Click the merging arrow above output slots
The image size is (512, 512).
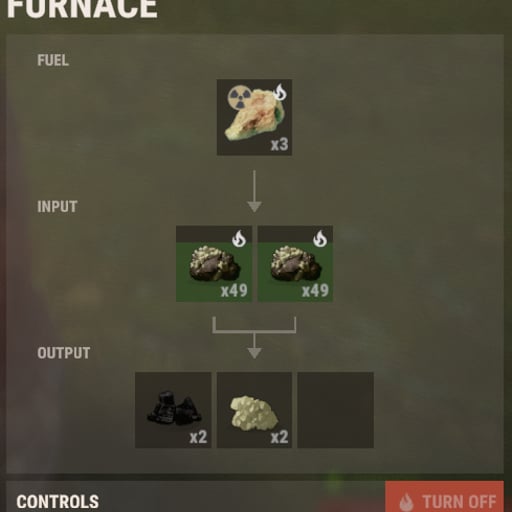(254, 338)
